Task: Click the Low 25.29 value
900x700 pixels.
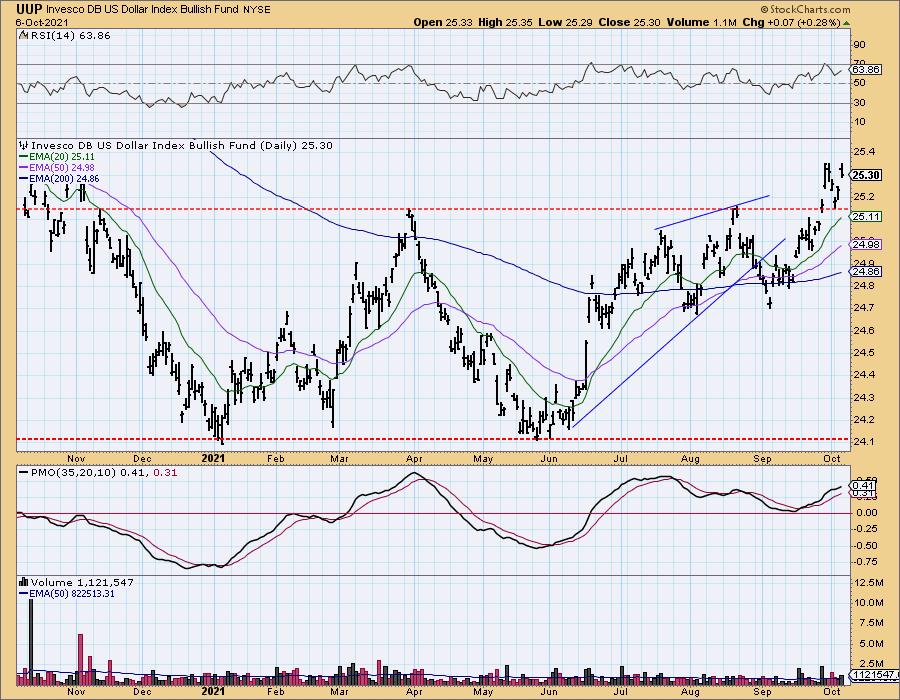Action: [x=565, y=22]
